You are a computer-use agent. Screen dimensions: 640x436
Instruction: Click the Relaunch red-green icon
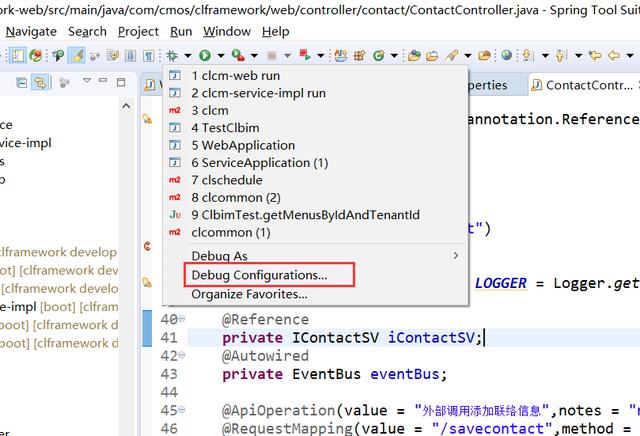pos(304,55)
